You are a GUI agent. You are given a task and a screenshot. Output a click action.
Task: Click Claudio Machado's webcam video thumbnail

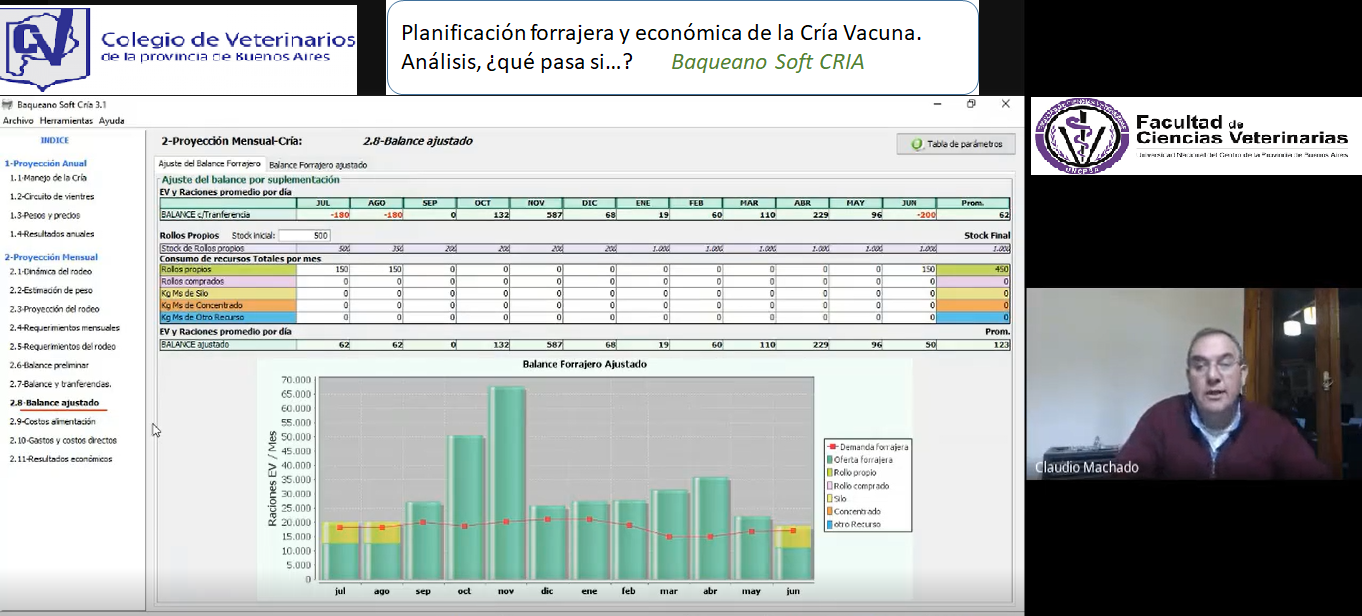(x=1193, y=383)
